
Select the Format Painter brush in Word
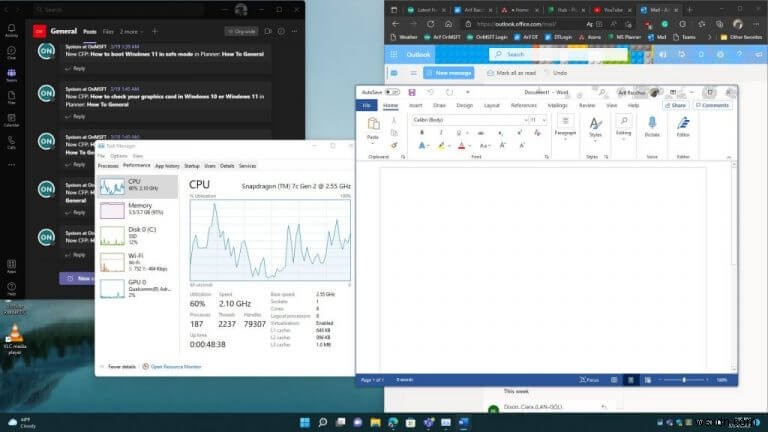[x=394, y=145]
